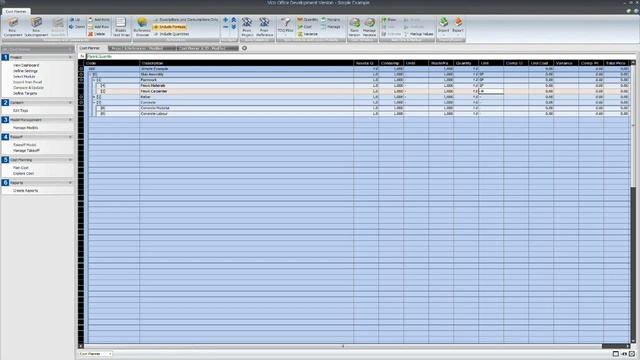Click the expand-all double up arrows icon
Viewport: 640px width, 360px height.
tap(233, 20)
